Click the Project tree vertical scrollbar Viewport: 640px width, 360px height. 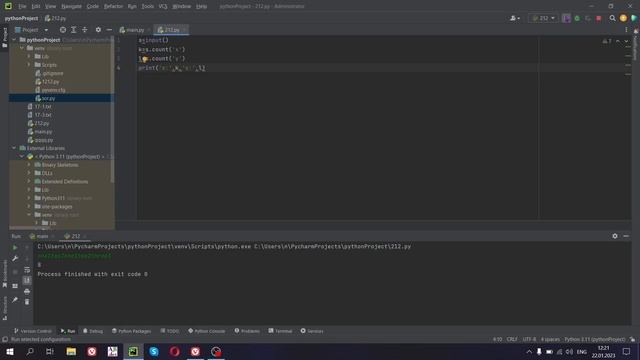[112, 110]
